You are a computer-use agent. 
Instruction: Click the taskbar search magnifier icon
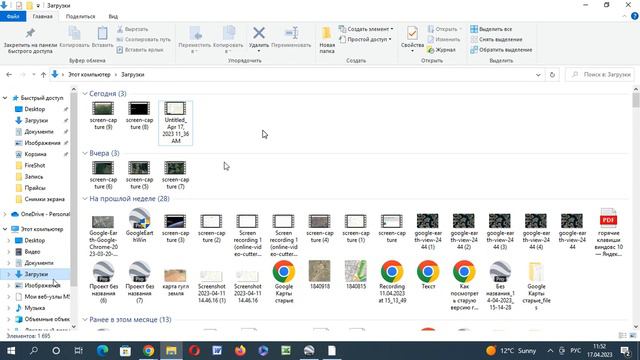click(34, 351)
